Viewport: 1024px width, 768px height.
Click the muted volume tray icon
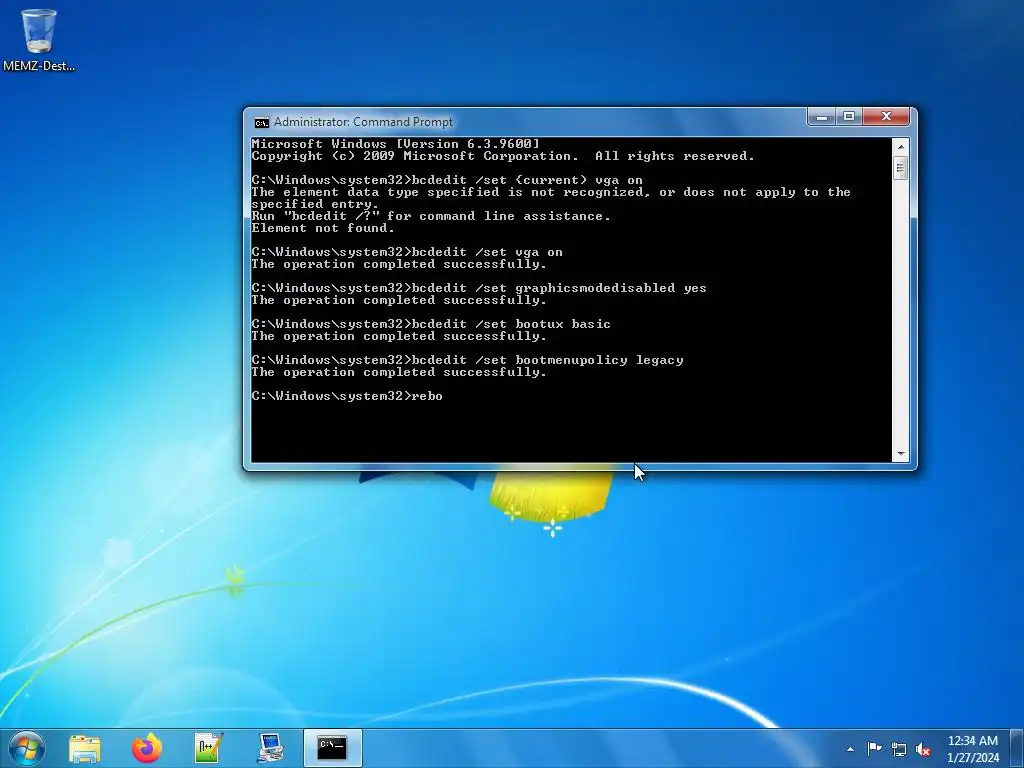(x=923, y=750)
